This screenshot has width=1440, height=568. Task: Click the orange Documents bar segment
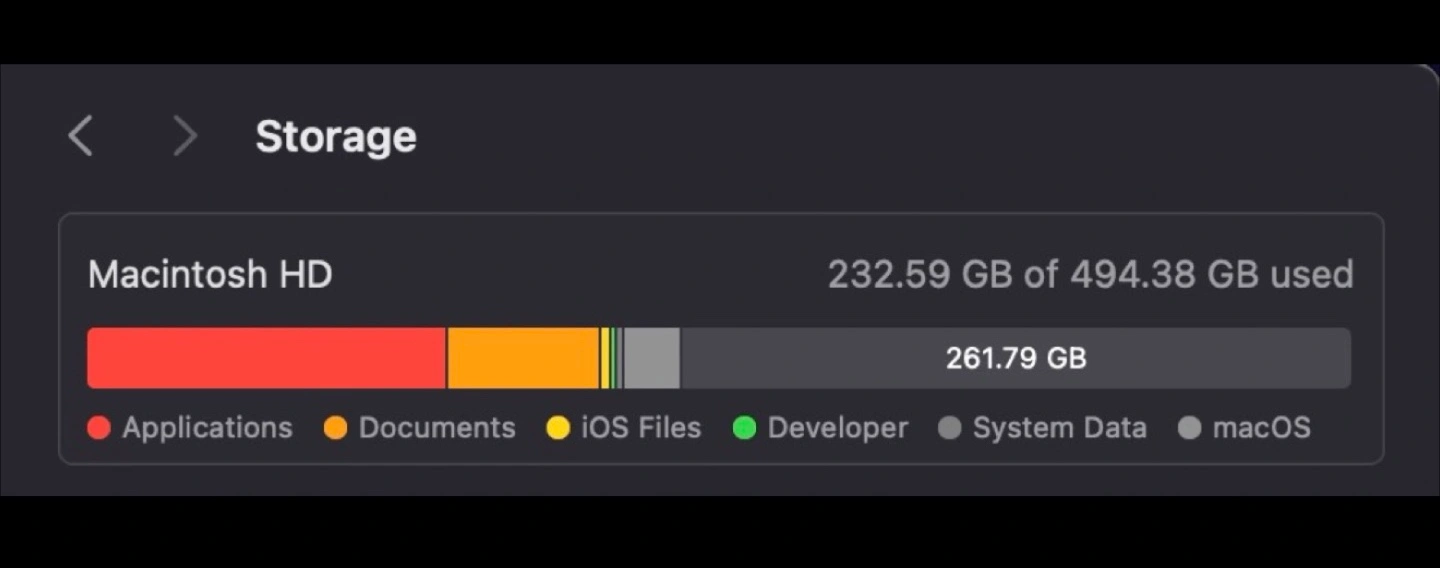point(523,358)
